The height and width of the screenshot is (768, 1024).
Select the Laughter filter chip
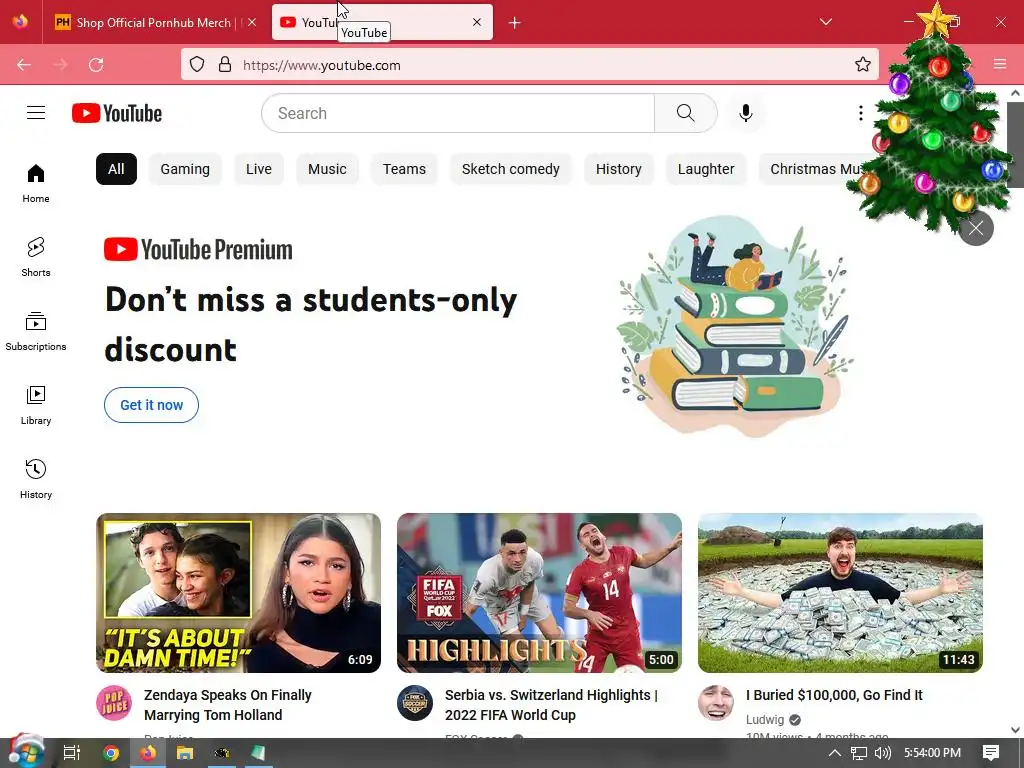pos(706,169)
